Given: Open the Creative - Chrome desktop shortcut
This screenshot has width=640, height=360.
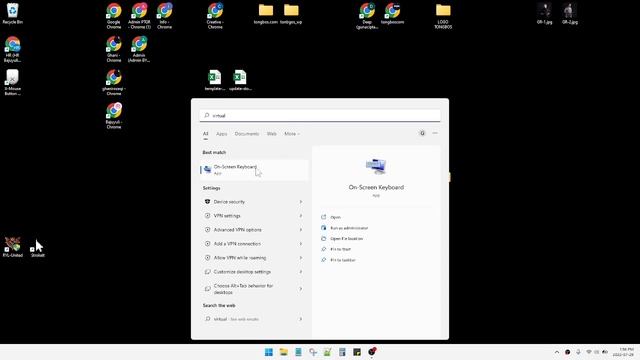Looking at the screenshot, I should [215, 16].
